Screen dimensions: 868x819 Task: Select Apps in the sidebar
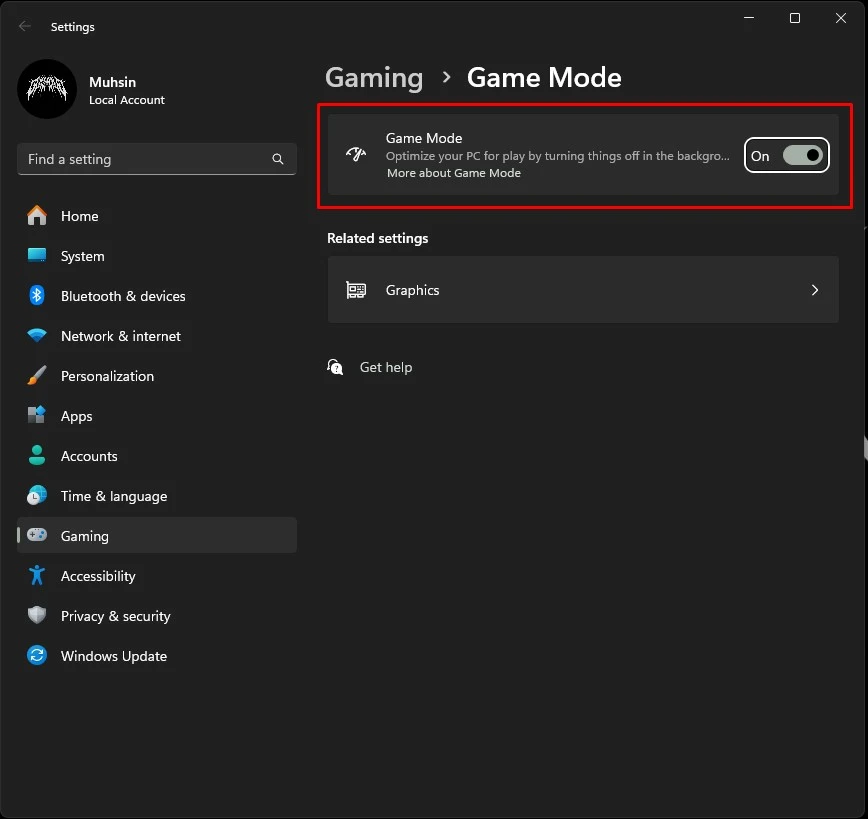coord(157,416)
